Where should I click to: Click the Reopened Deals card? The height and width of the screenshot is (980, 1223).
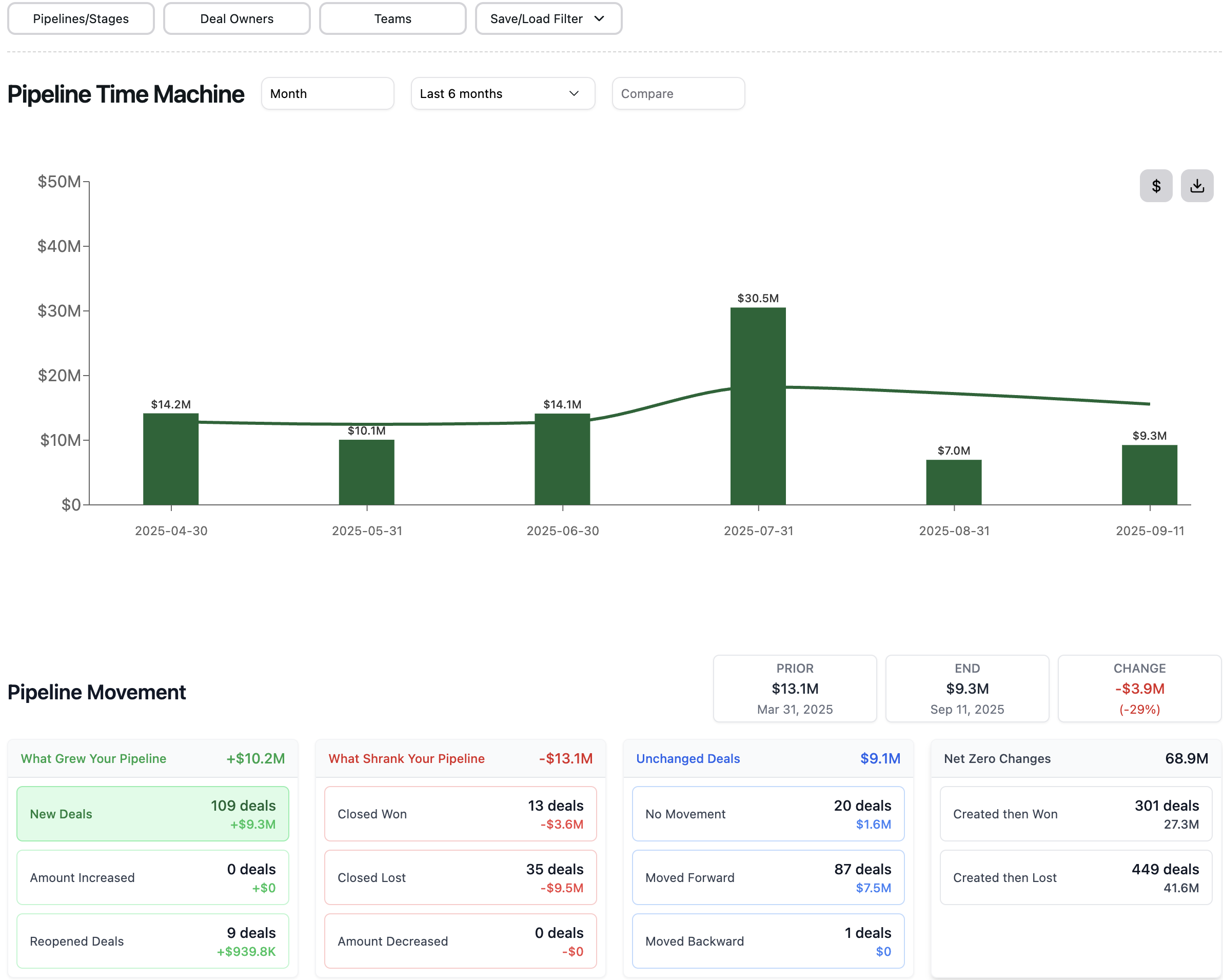pyautogui.click(x=152, y=941)
